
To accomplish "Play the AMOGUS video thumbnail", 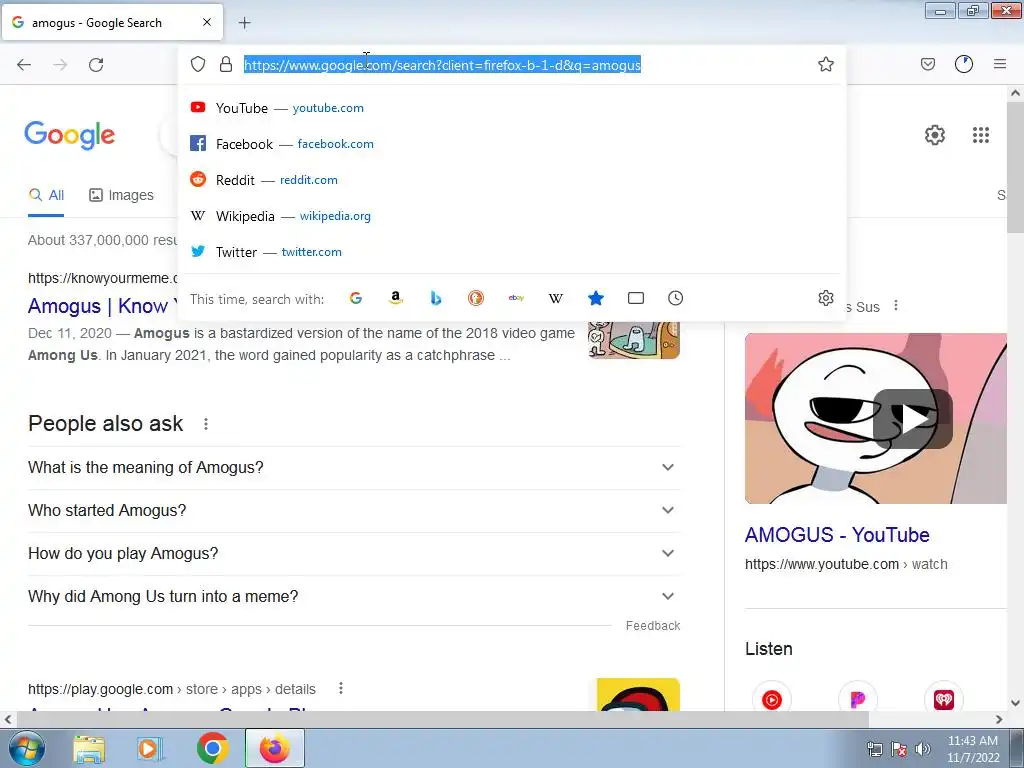I will 912,419.
